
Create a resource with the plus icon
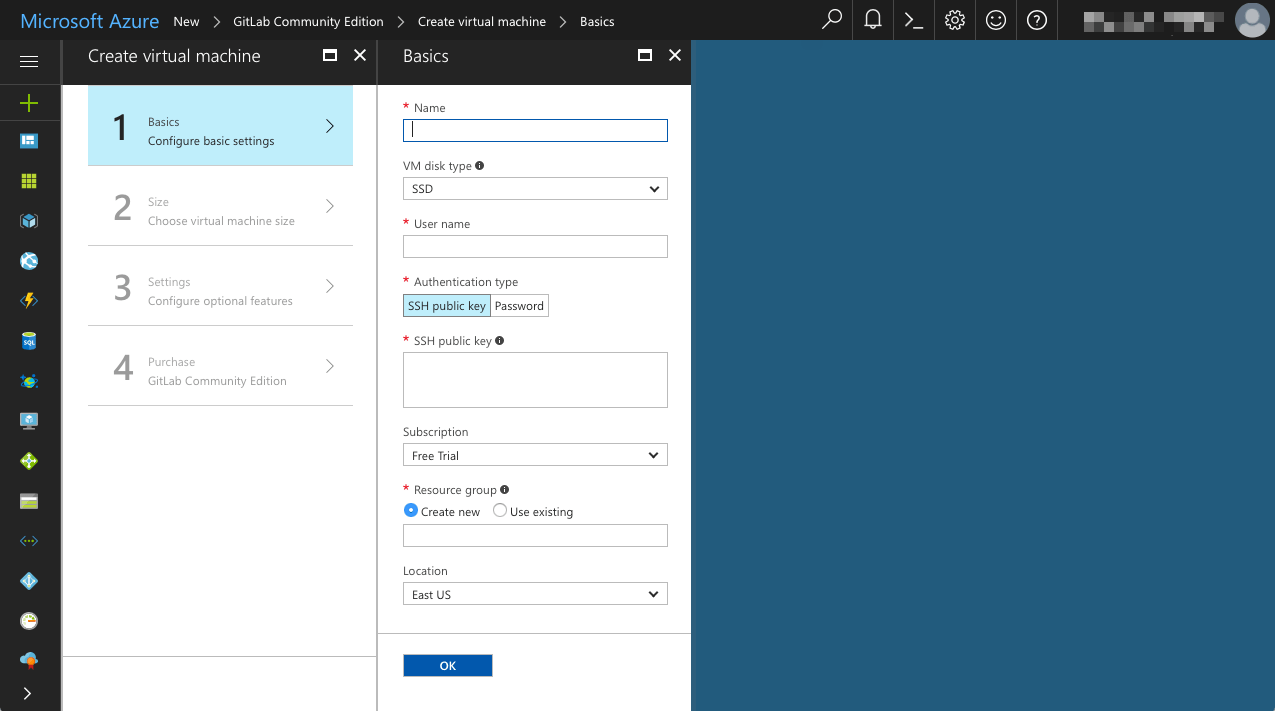click(x=29, y=102)
